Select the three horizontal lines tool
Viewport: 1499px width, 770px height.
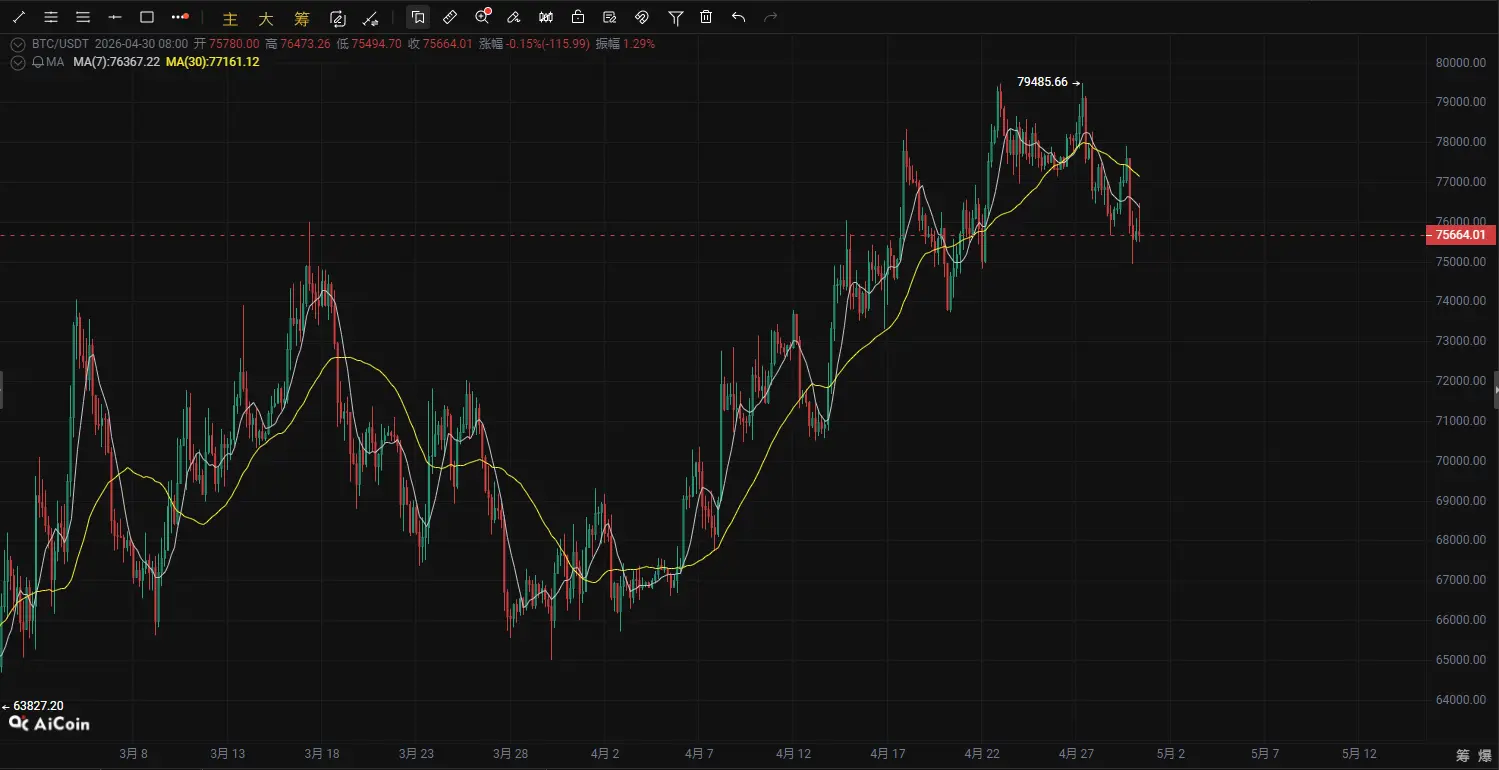tap(83, 17)
